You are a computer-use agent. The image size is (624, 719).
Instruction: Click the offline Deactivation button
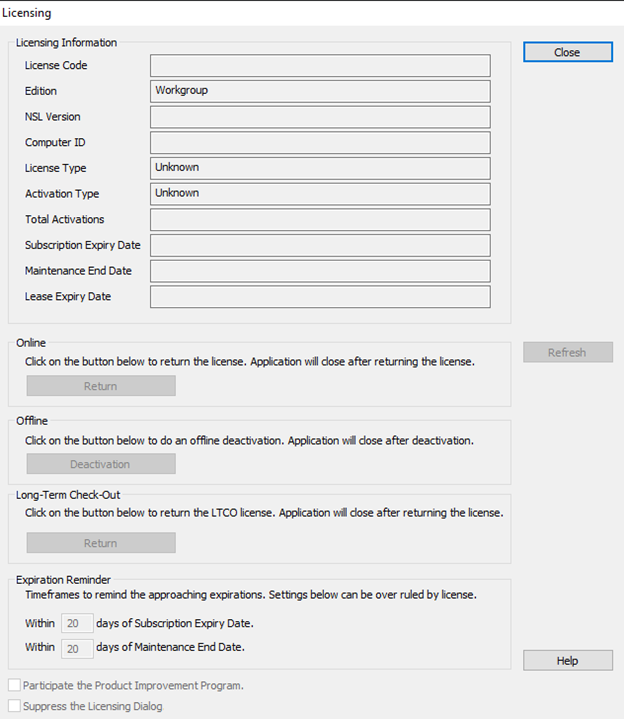pyautogui.click(x=101, y=464)
